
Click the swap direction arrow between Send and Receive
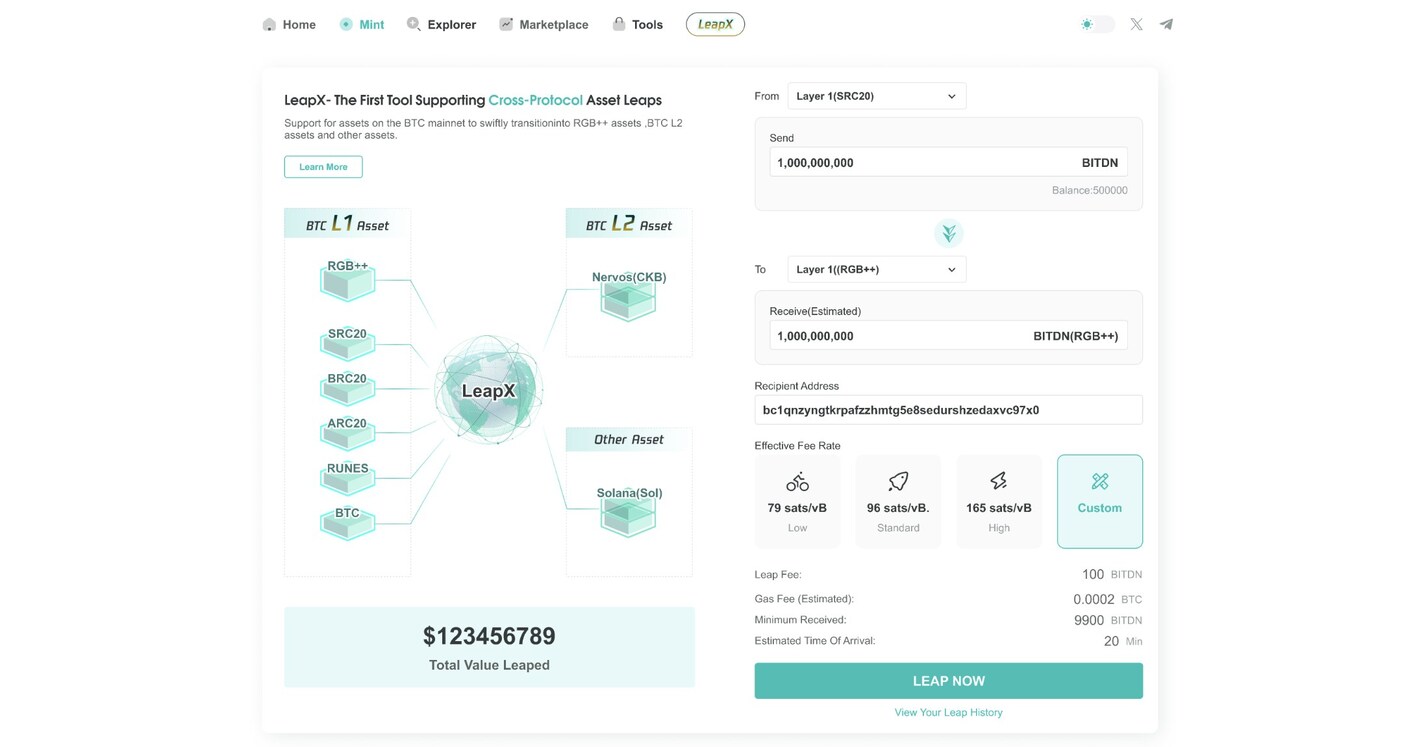point(948,233)
